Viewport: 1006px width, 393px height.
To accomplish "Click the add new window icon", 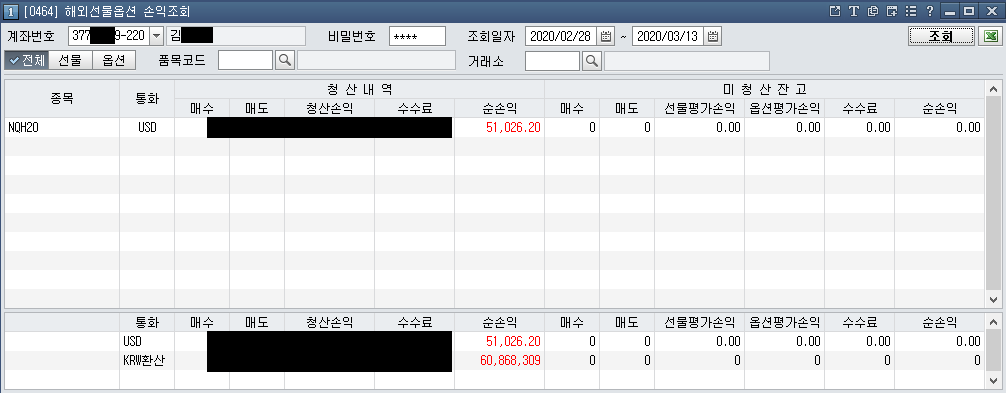I will click(x=891, y=11).
